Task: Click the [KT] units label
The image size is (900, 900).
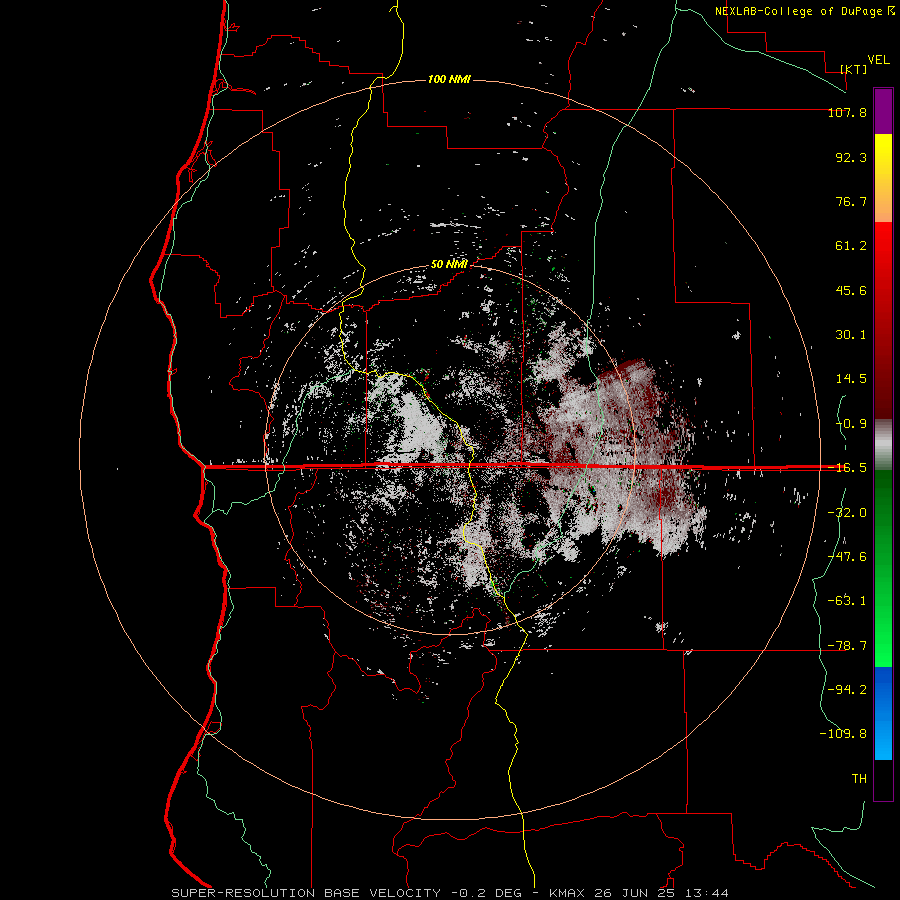Action: coord(854,69)
